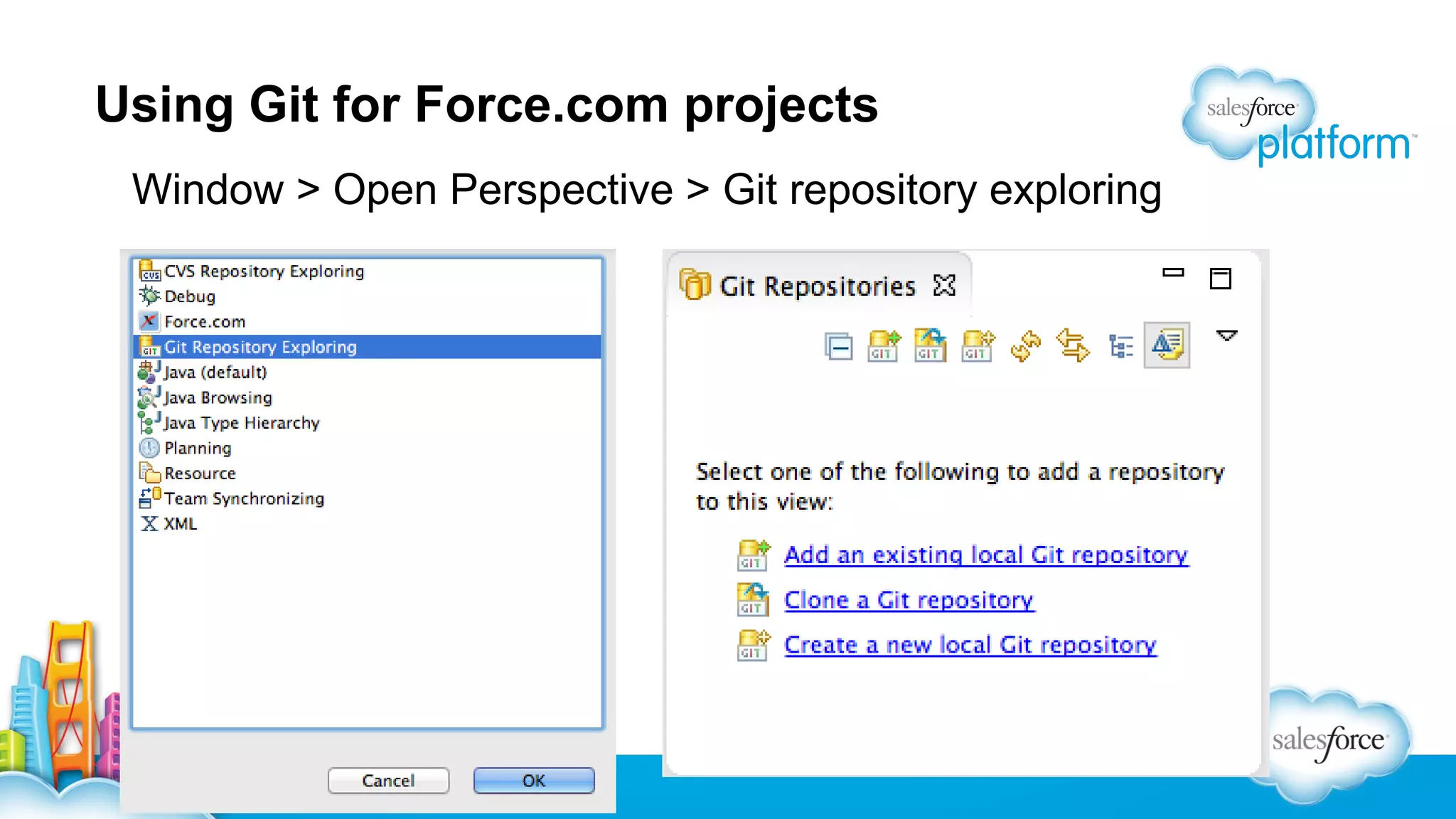This screenshot has width=1456, height=819.
Task: Click the Team Synchronizing icon
Action: [x=149, y=498]
